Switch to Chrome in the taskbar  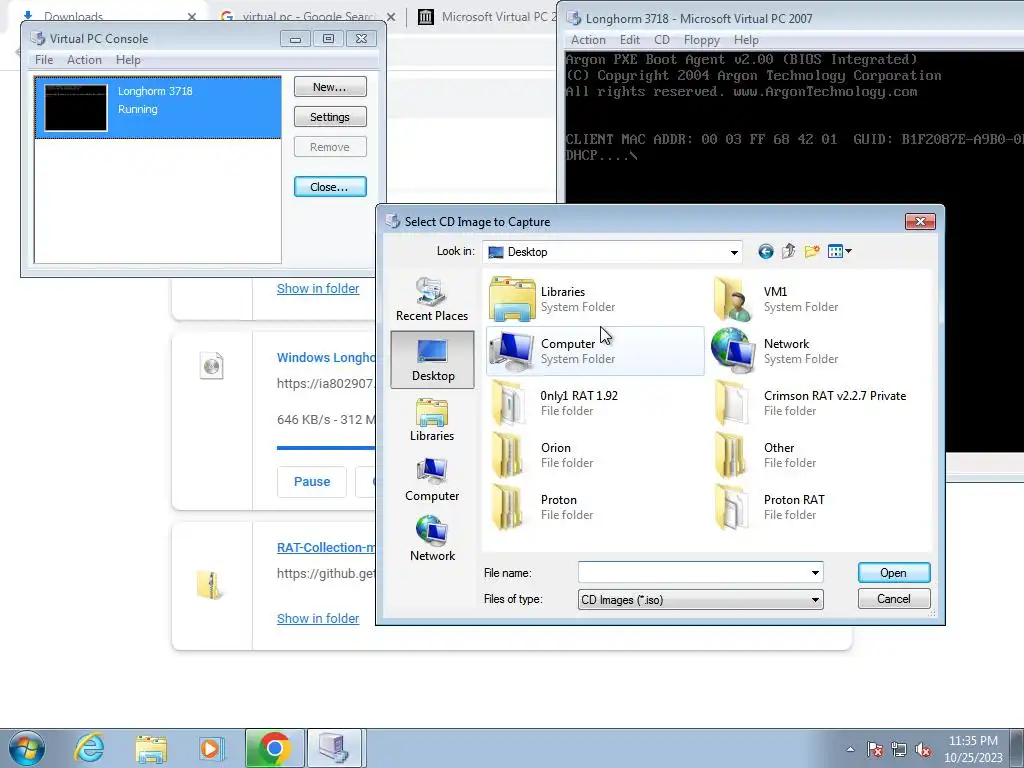[x=274, y=748]
